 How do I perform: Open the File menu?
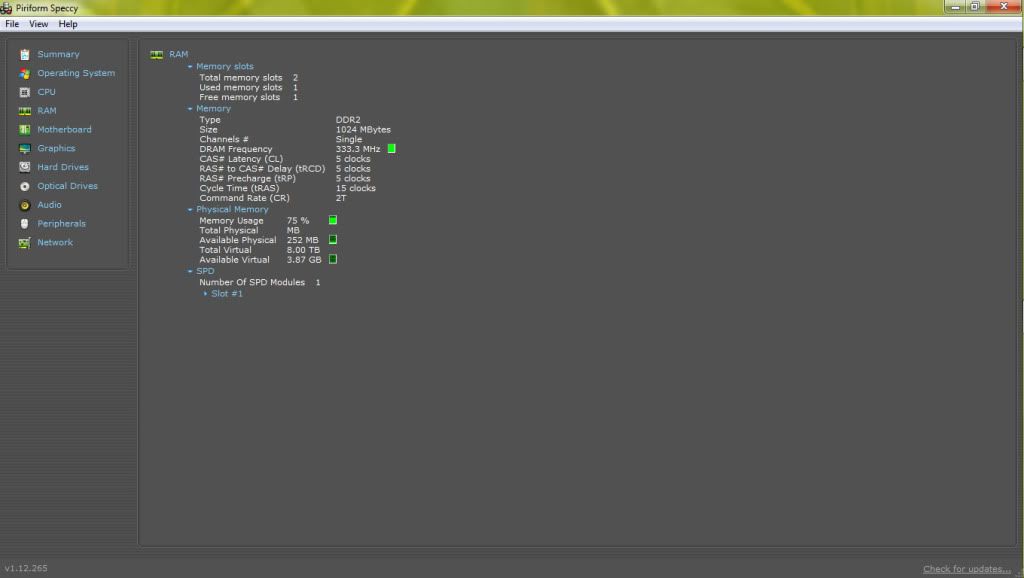12,24
